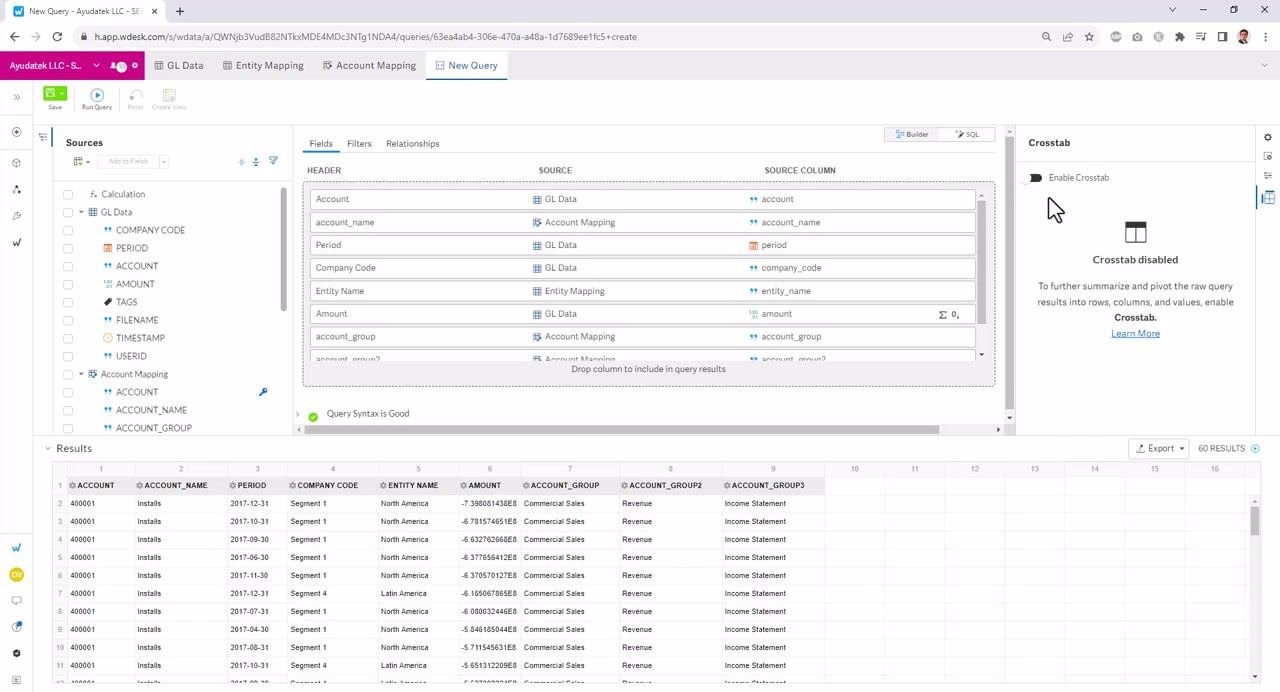Open the Ayudatek LLC workspace dropdown
The width and height of the screenshot is (1280, 692).
(96, 66)
